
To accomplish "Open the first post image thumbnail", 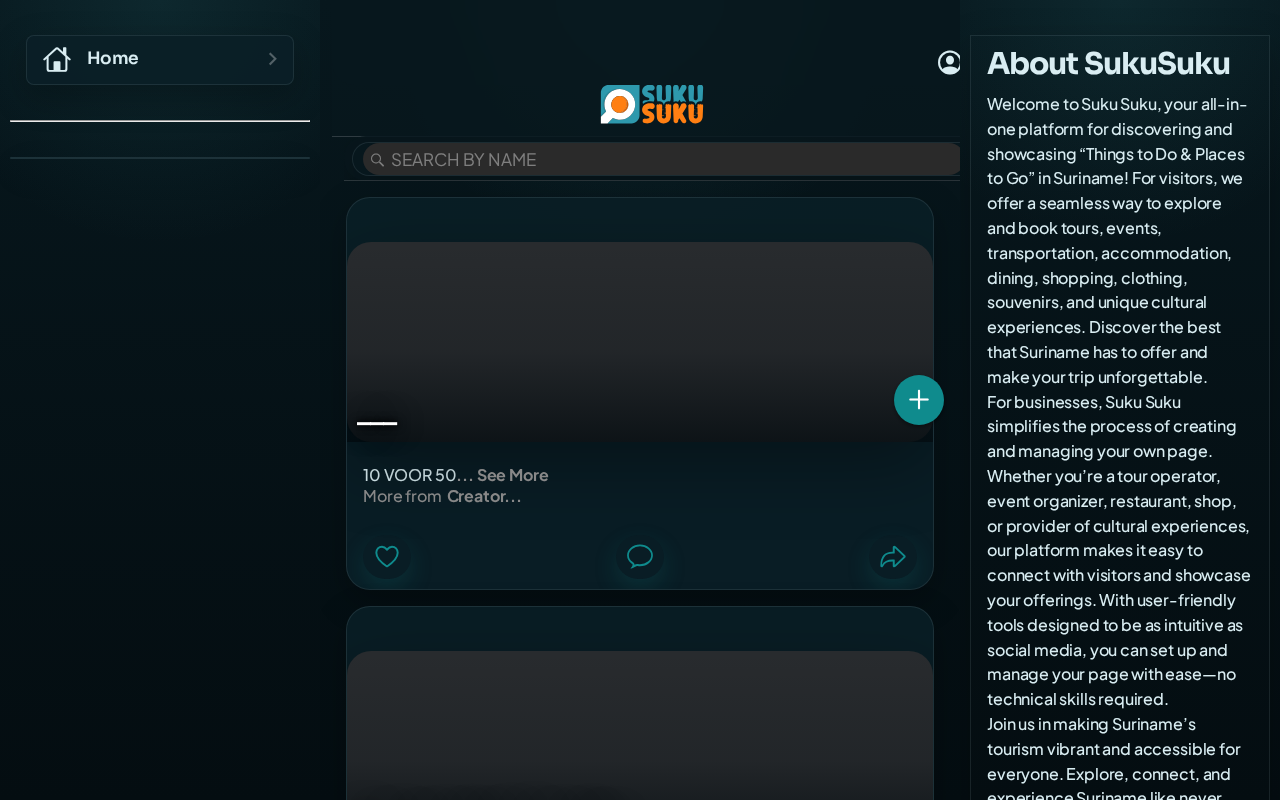I will [640, 342].
